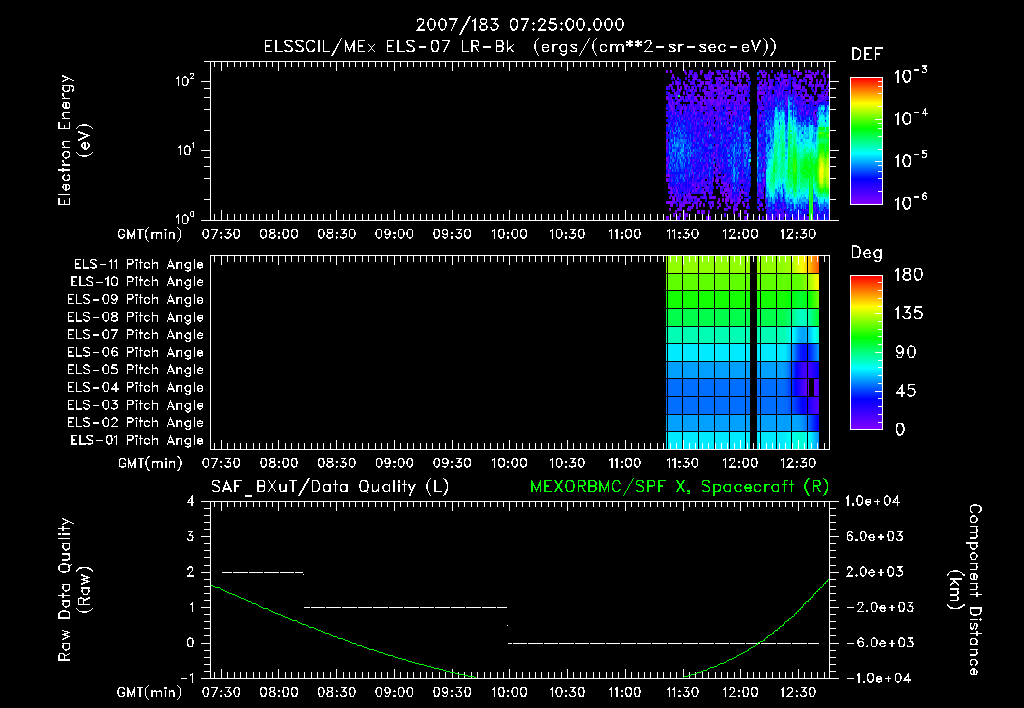Click the ELS-05 Pitch Angle row label
The image size is (1024, 708).
136,370
